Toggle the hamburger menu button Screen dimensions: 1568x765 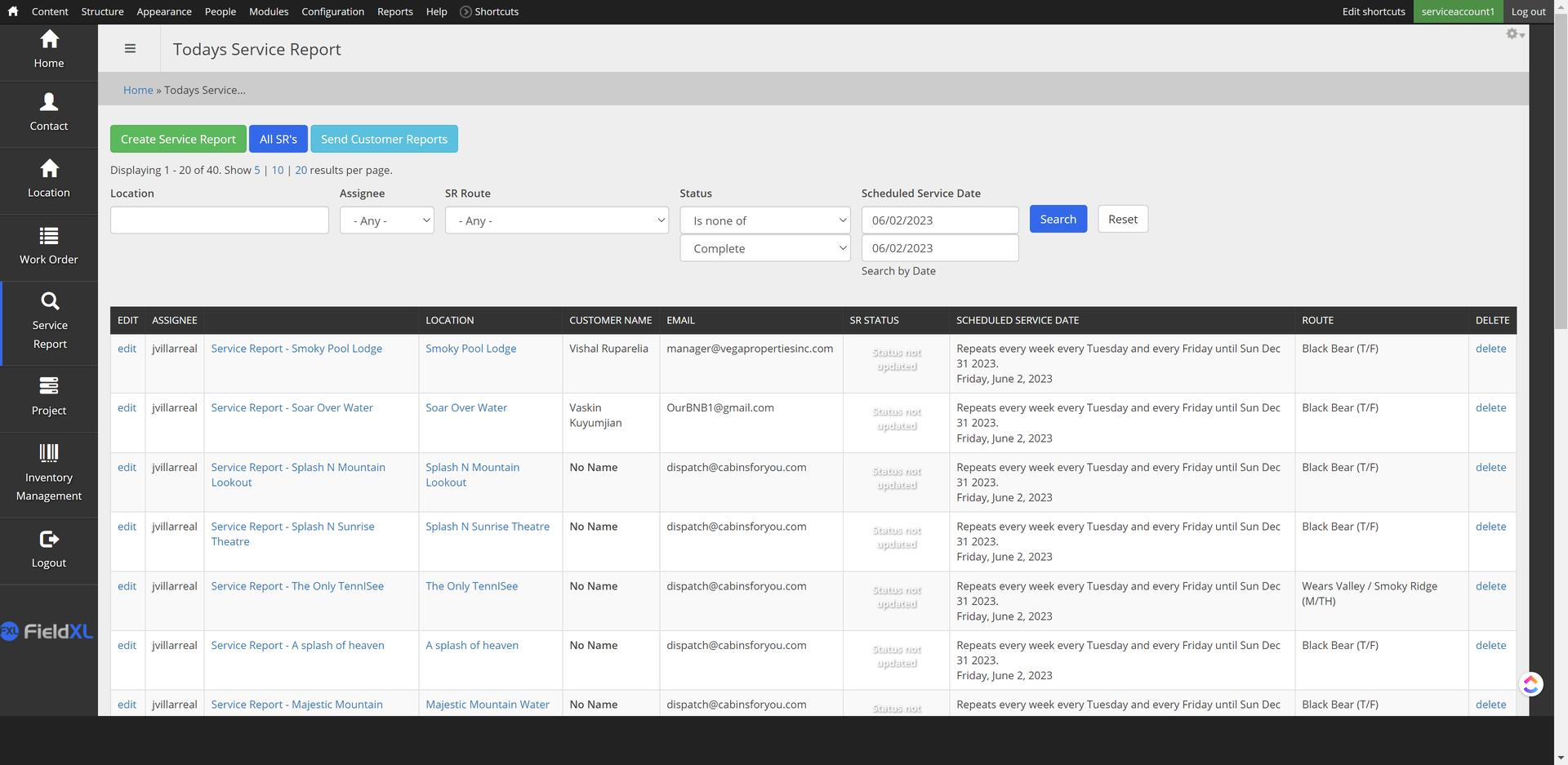click(130, 49)
